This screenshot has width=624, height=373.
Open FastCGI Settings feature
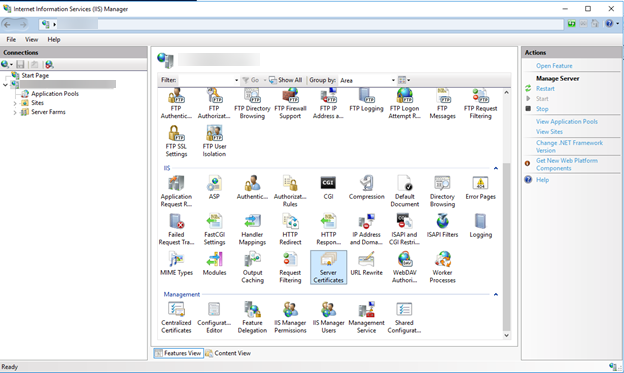tap(214, 230)
